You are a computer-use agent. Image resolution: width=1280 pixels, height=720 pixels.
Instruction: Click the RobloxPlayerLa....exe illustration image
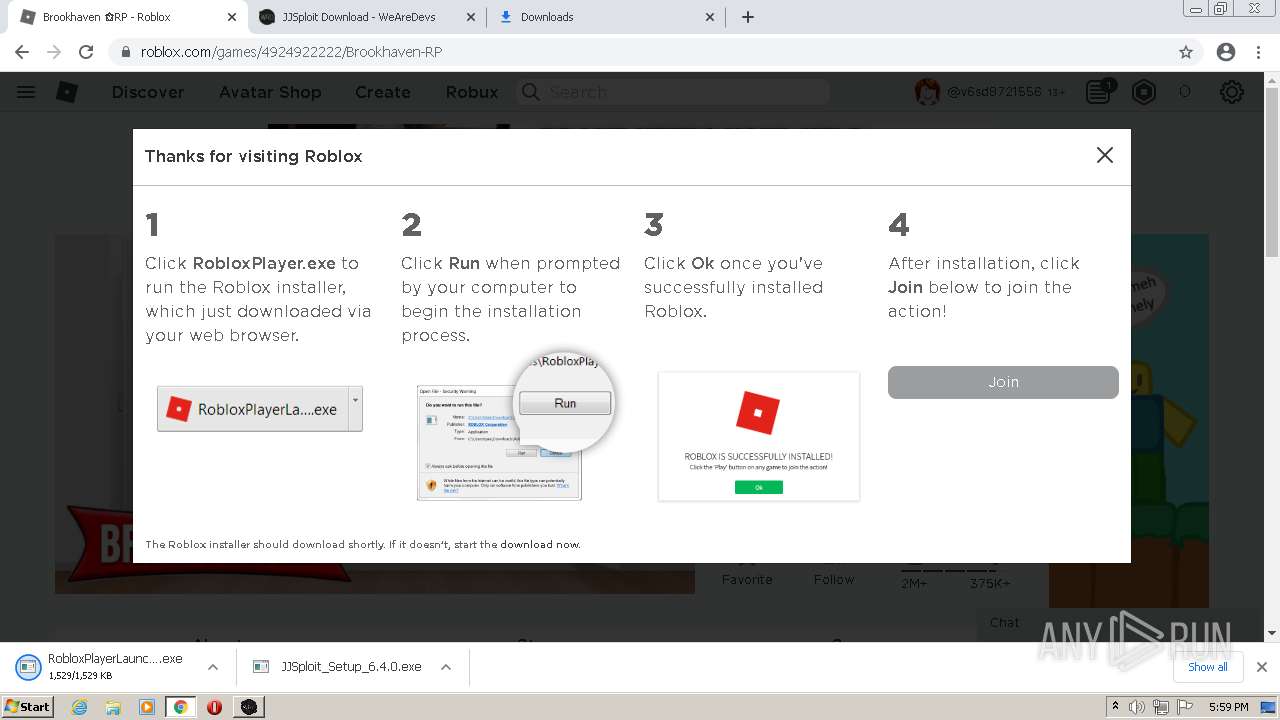[x=260, y=409]
